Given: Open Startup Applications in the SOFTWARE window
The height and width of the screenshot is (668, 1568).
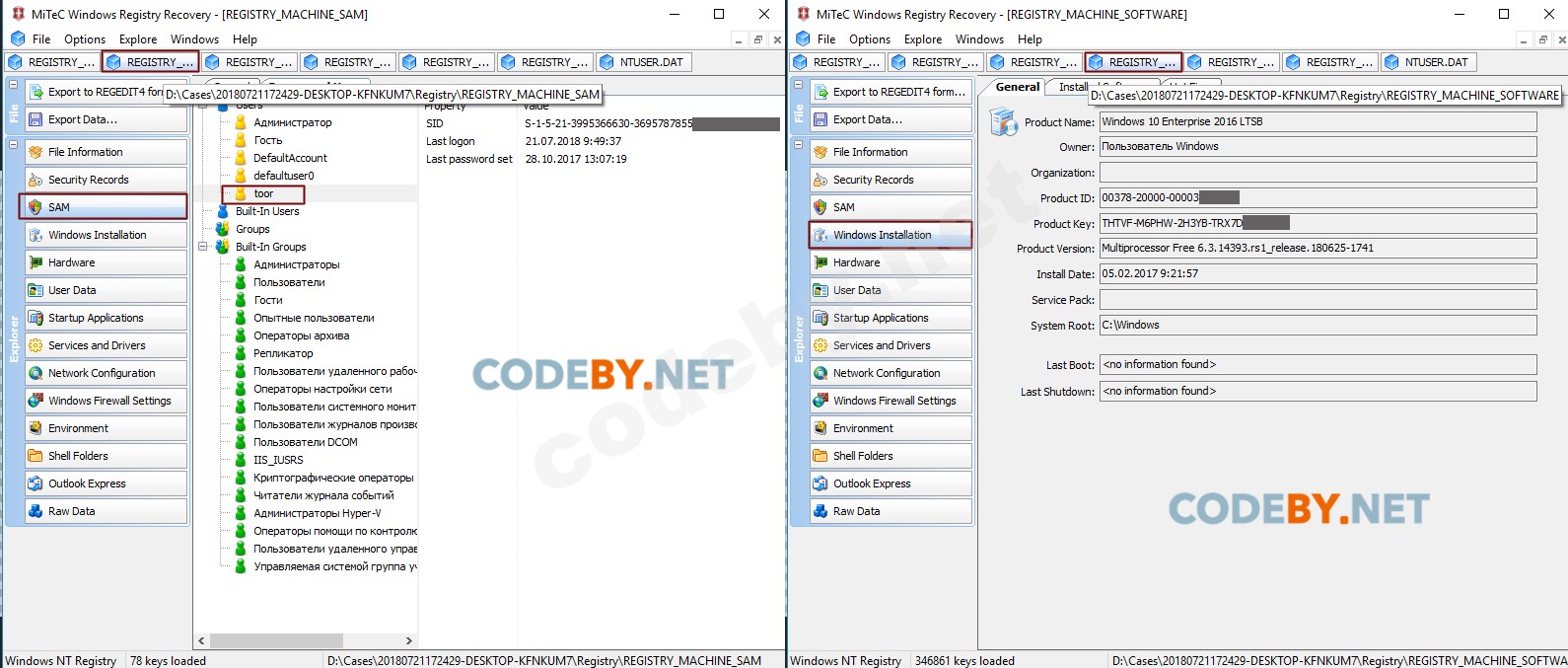Looking at the screenshot, I should (889, 318).
